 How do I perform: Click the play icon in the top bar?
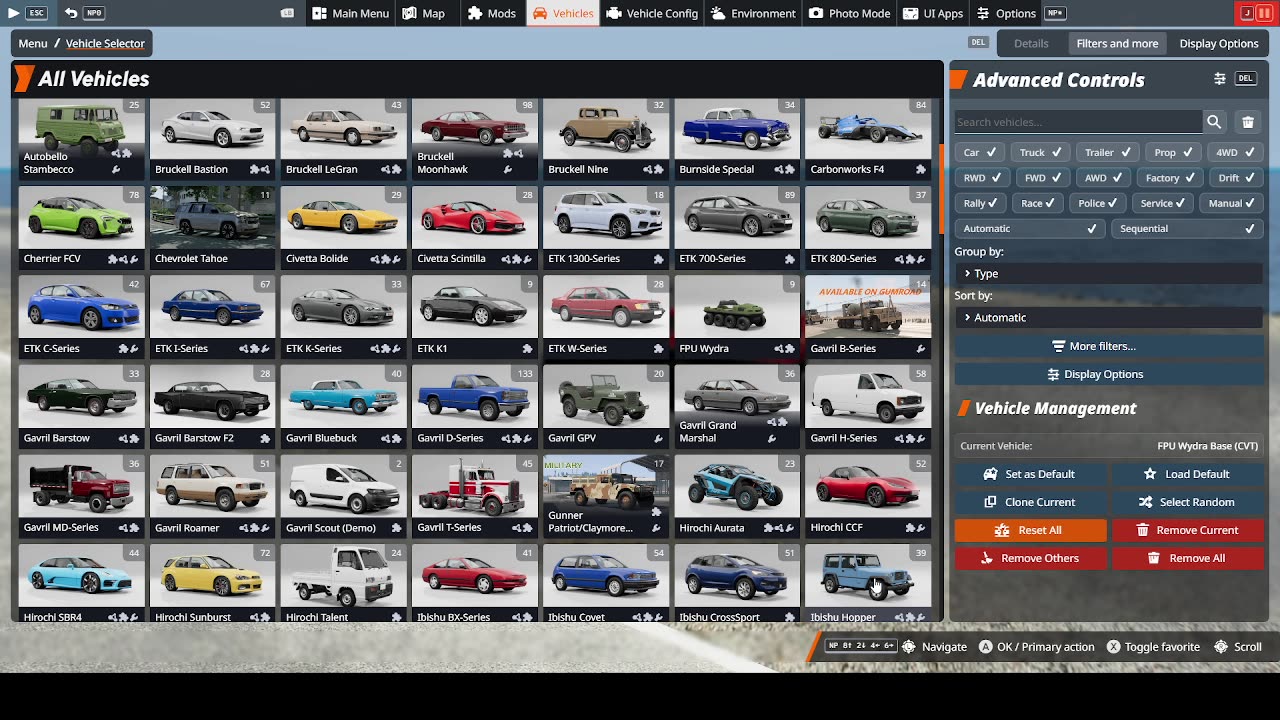point(14,13)
